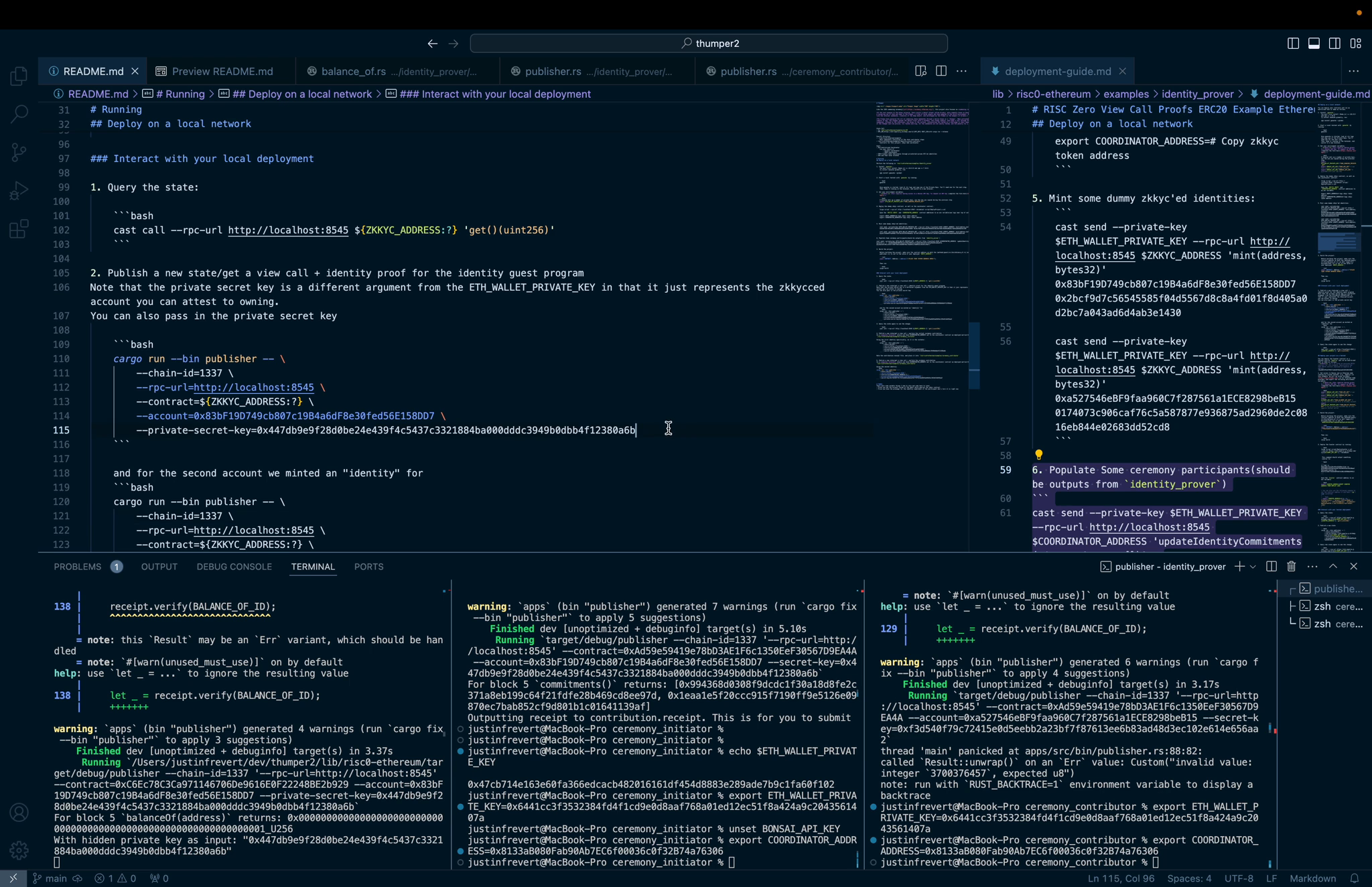1372x887 pixels.
Task: Change language mode via Markdown status item
Action: click(x=1312, y=878)
